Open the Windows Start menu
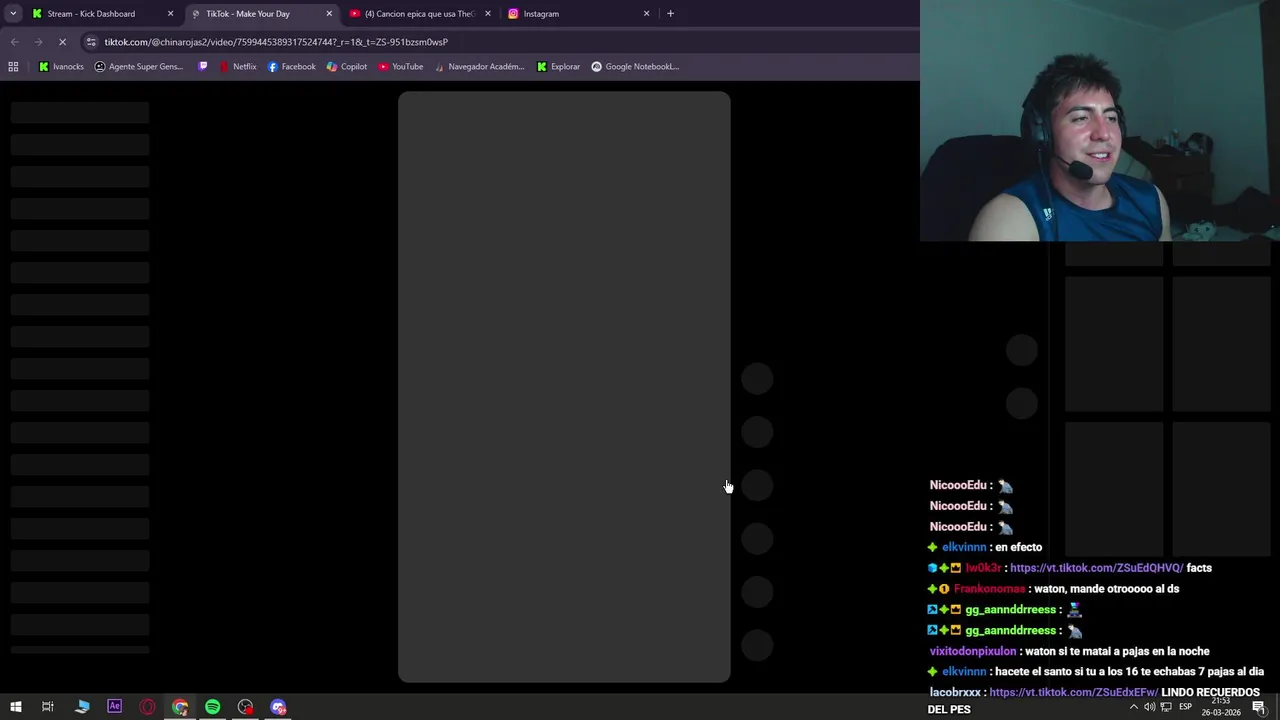The width and height of the screenshot is (1280, 720). 15,707
